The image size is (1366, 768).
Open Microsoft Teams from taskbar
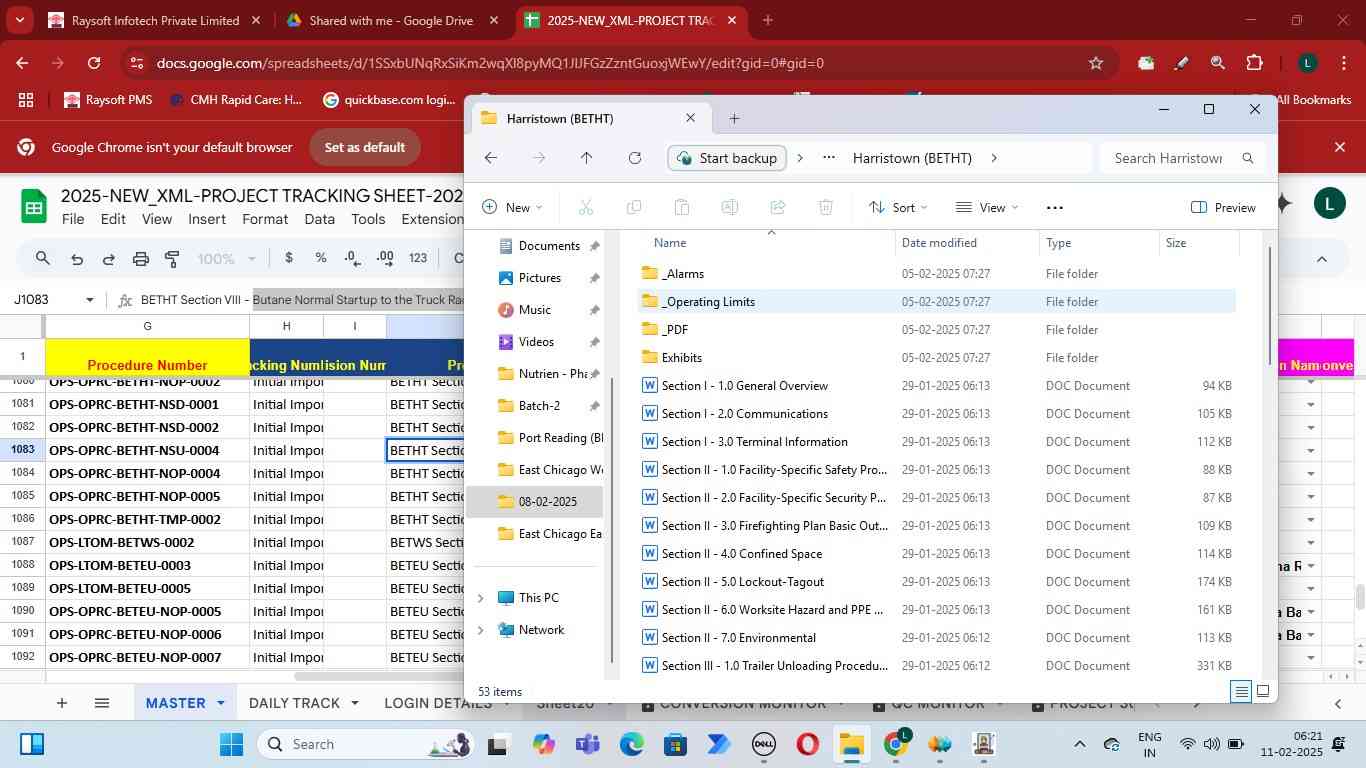coord(587,744)
